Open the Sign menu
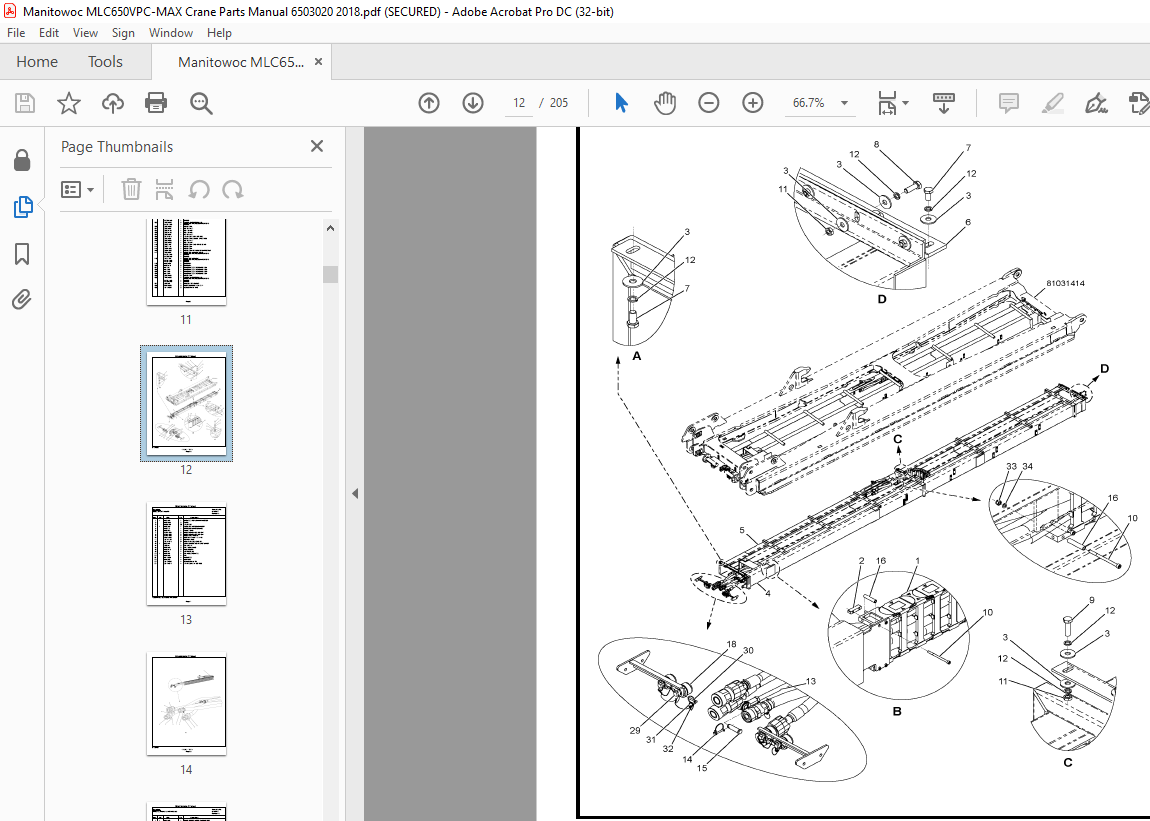1150x821 pixels. pyautogui.click(x=123, y=33)
